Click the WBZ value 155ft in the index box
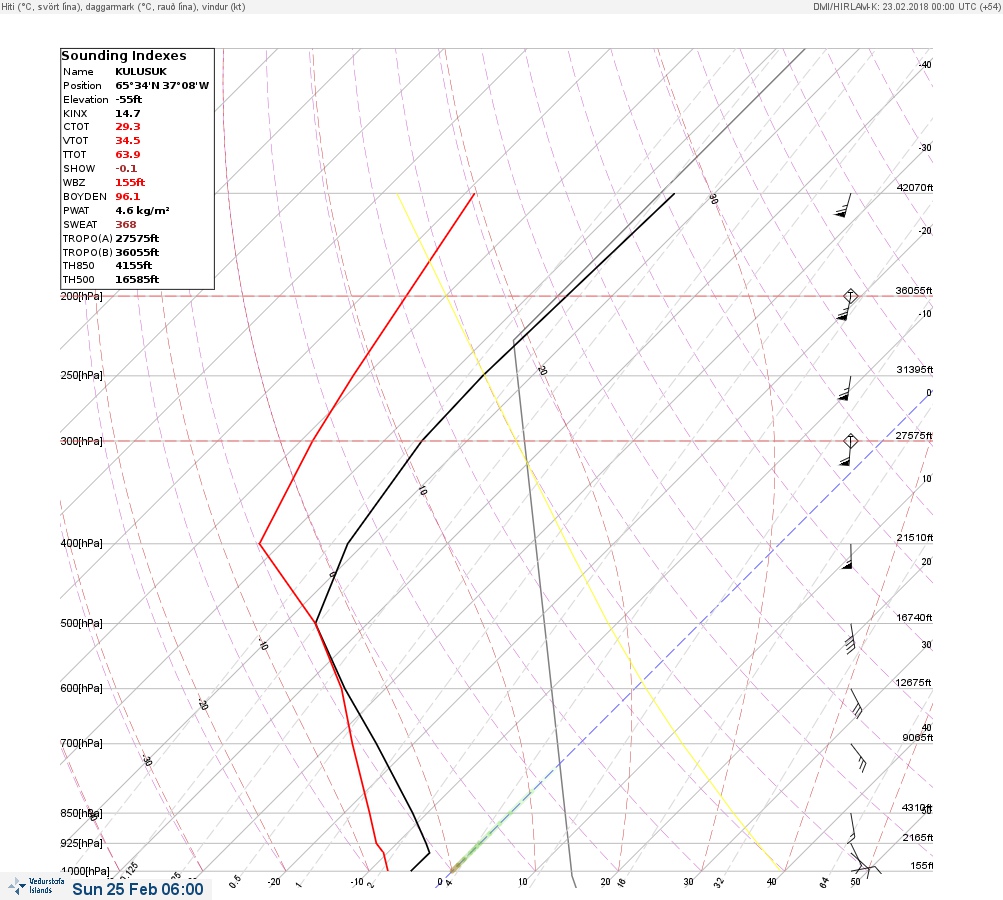 [x=130, y=182]
